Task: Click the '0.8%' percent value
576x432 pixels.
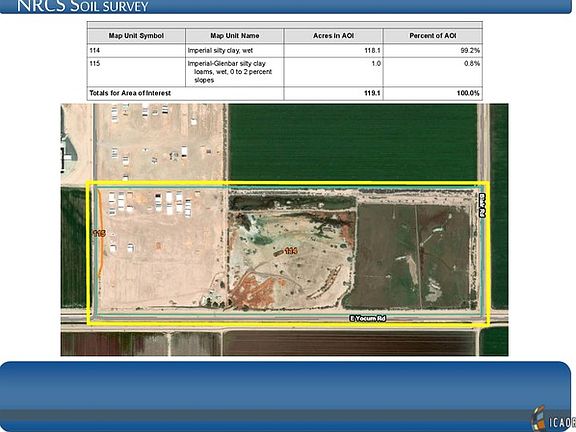Action: coord(472,64)
